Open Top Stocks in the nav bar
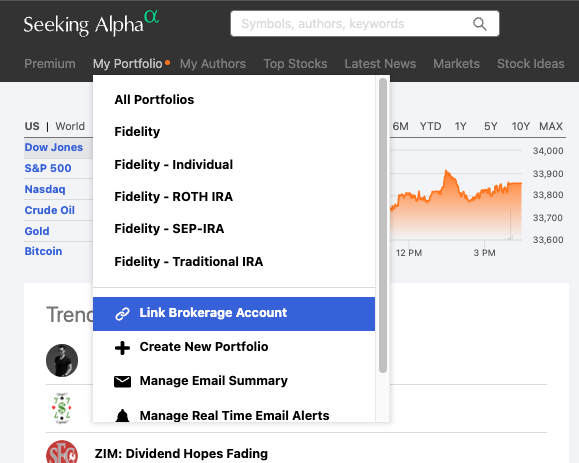The width and height of the screenshot is (579, 463). (295, 64)
